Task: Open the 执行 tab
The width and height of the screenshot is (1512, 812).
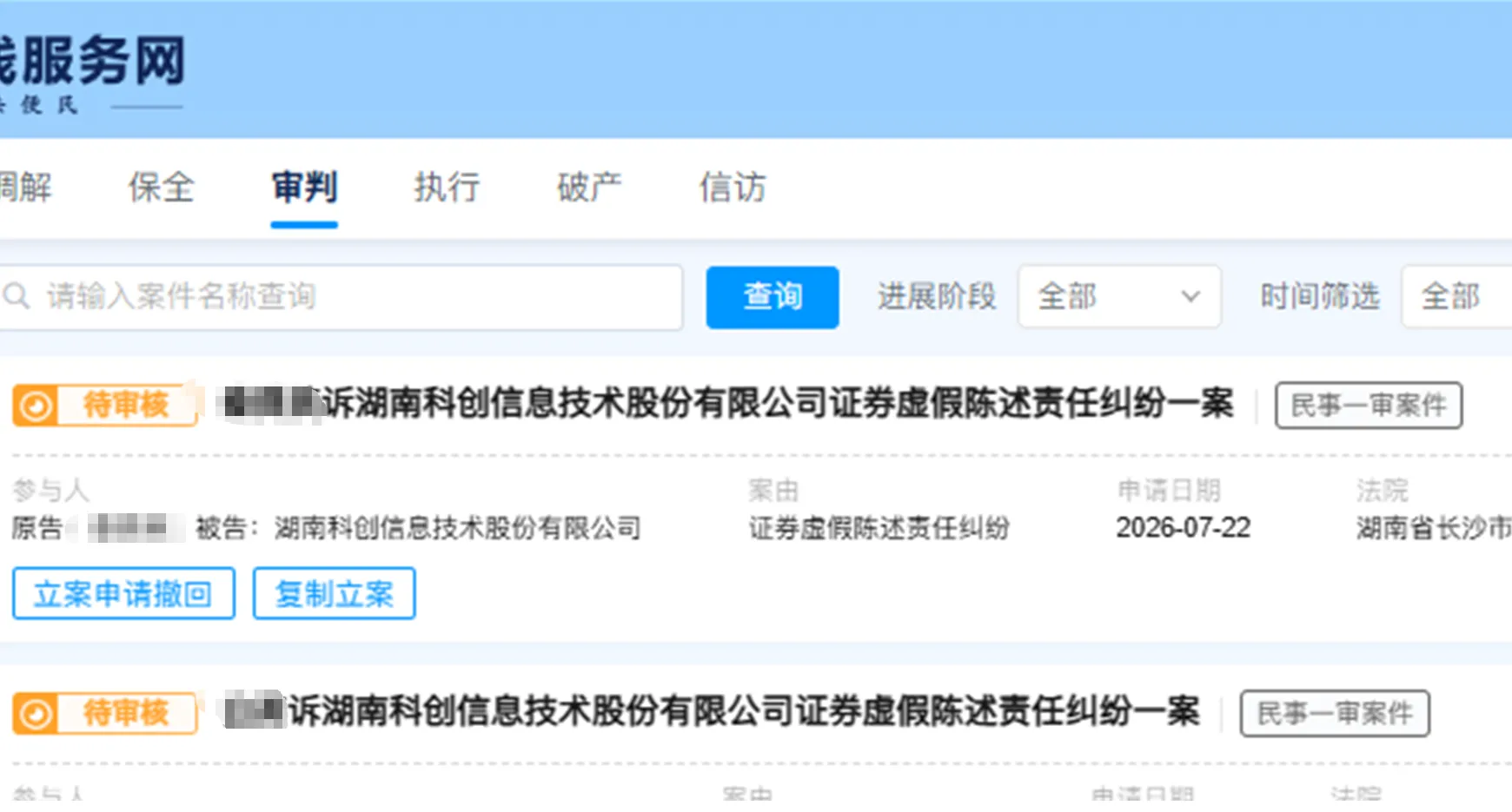Action: click(x=447, y=188)
